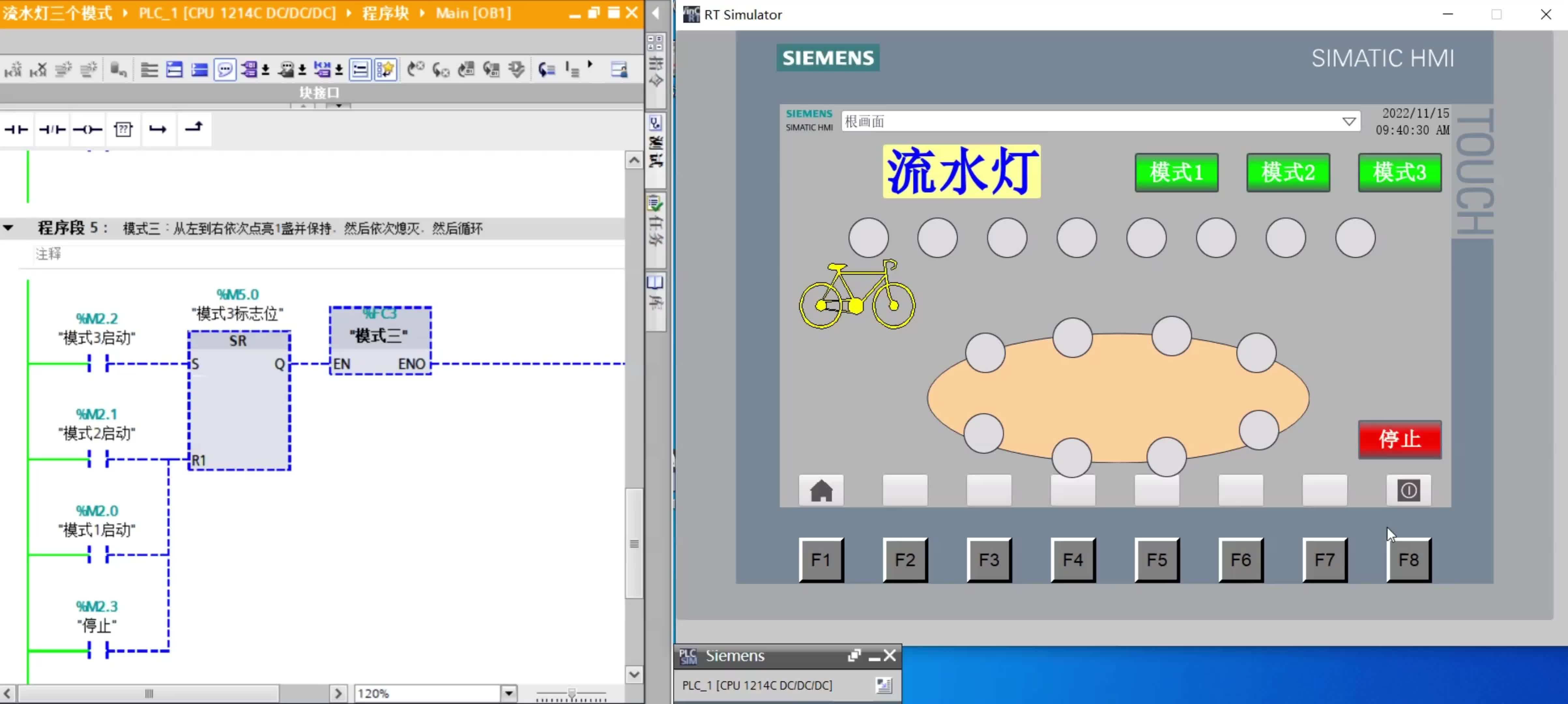
Task: Show more toolbar icons arrow
Action: [590, 65]
